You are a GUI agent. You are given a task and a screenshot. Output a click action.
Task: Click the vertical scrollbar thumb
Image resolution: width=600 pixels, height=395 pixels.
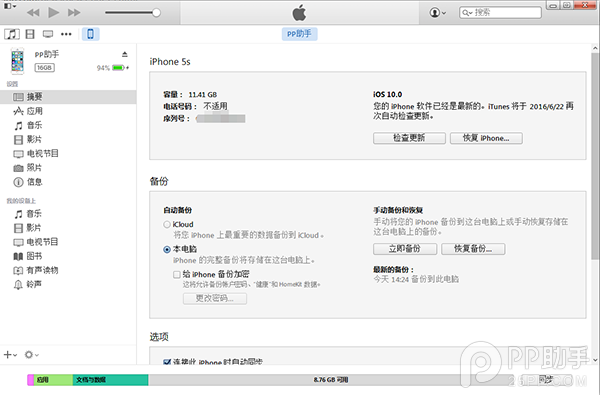tap(595, 157)
